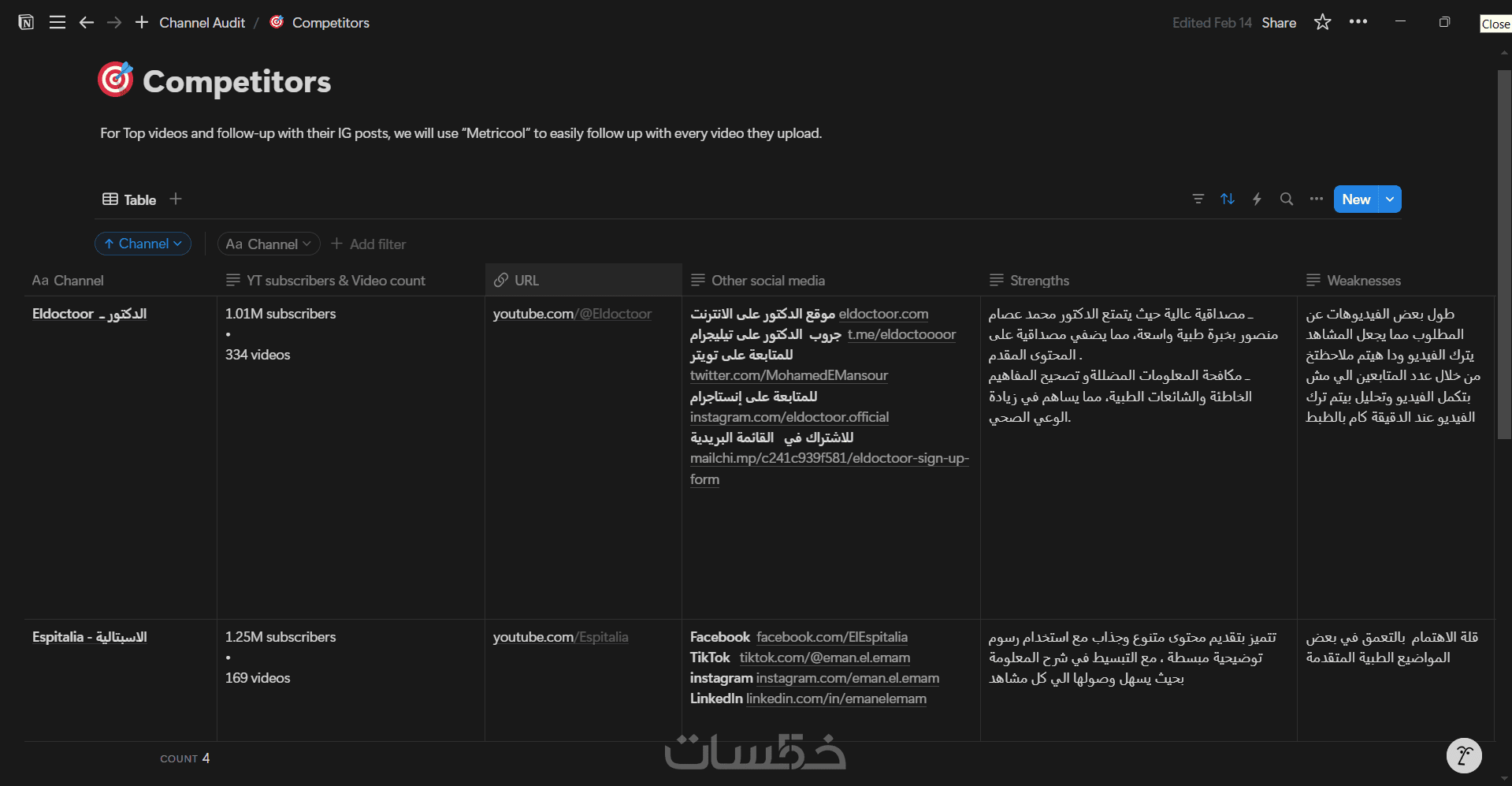Image resolution: width=1512 pixels, height=786 pixels.
Task: Favorite this page with the star icon
Action: click(1322, 22)
